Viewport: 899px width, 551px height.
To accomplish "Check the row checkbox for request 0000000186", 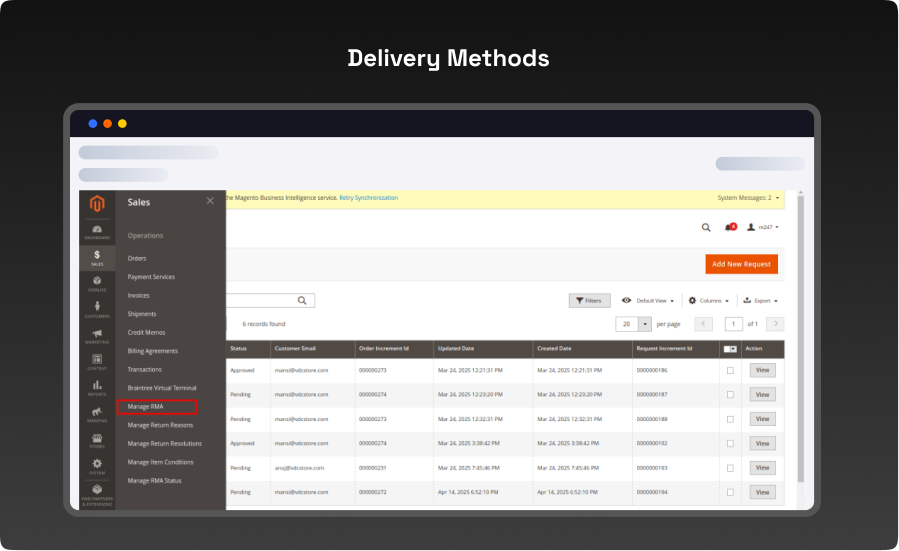I will (730, 370).
